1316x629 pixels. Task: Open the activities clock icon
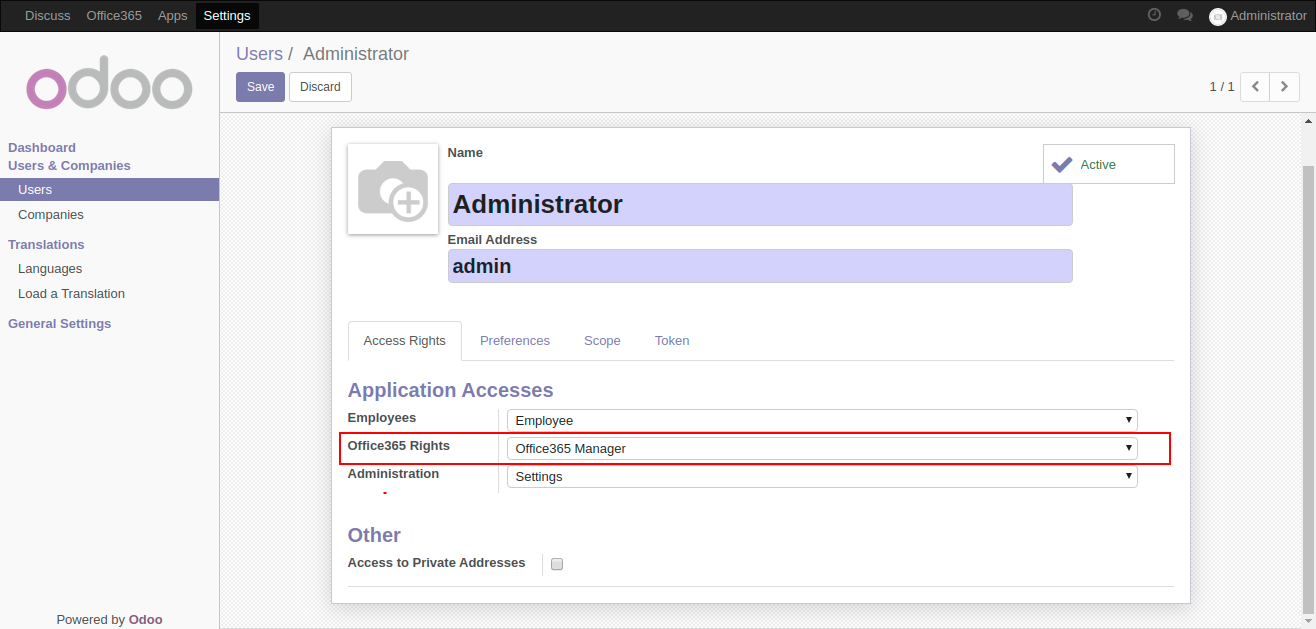1154,15
